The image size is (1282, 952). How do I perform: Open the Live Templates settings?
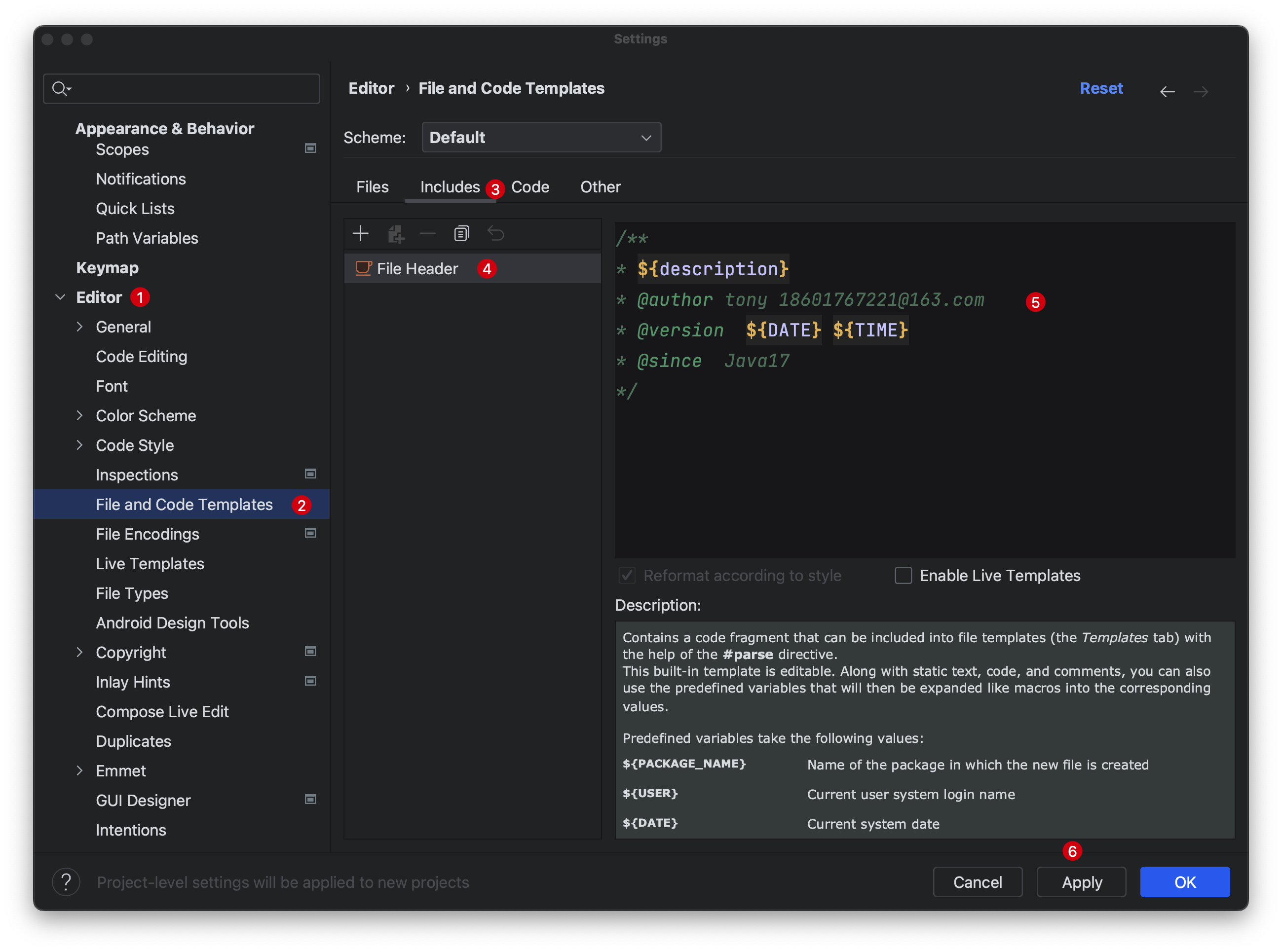tap(150, 564)
